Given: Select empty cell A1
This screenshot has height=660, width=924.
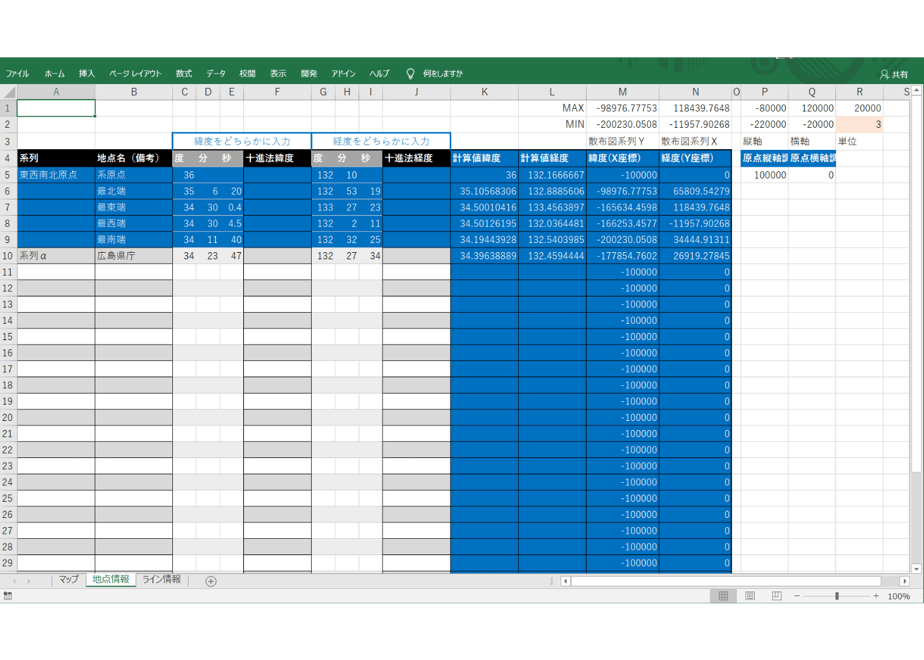Looking at the screenshot, I should (56, 108).
